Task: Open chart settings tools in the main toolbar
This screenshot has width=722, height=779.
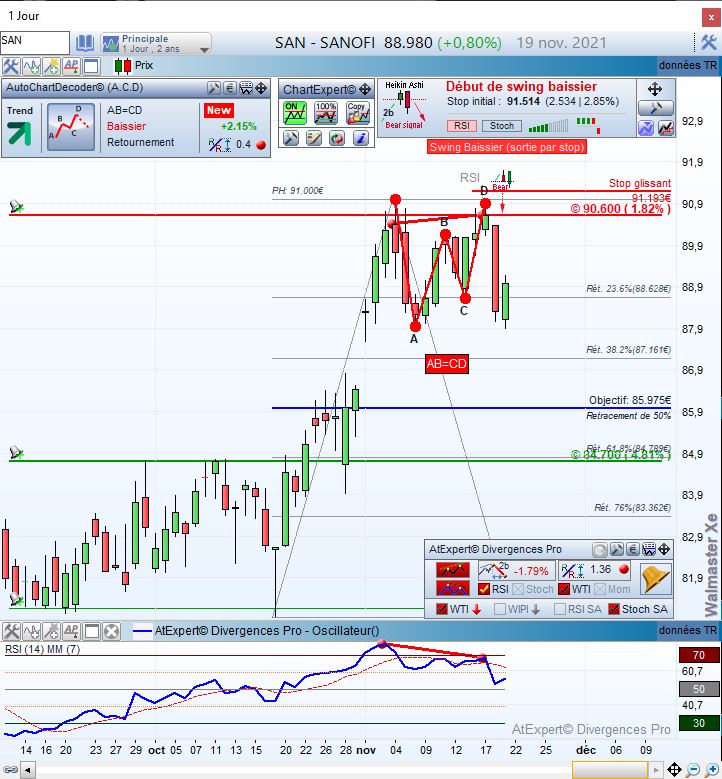Action: (x=11, y=66)
